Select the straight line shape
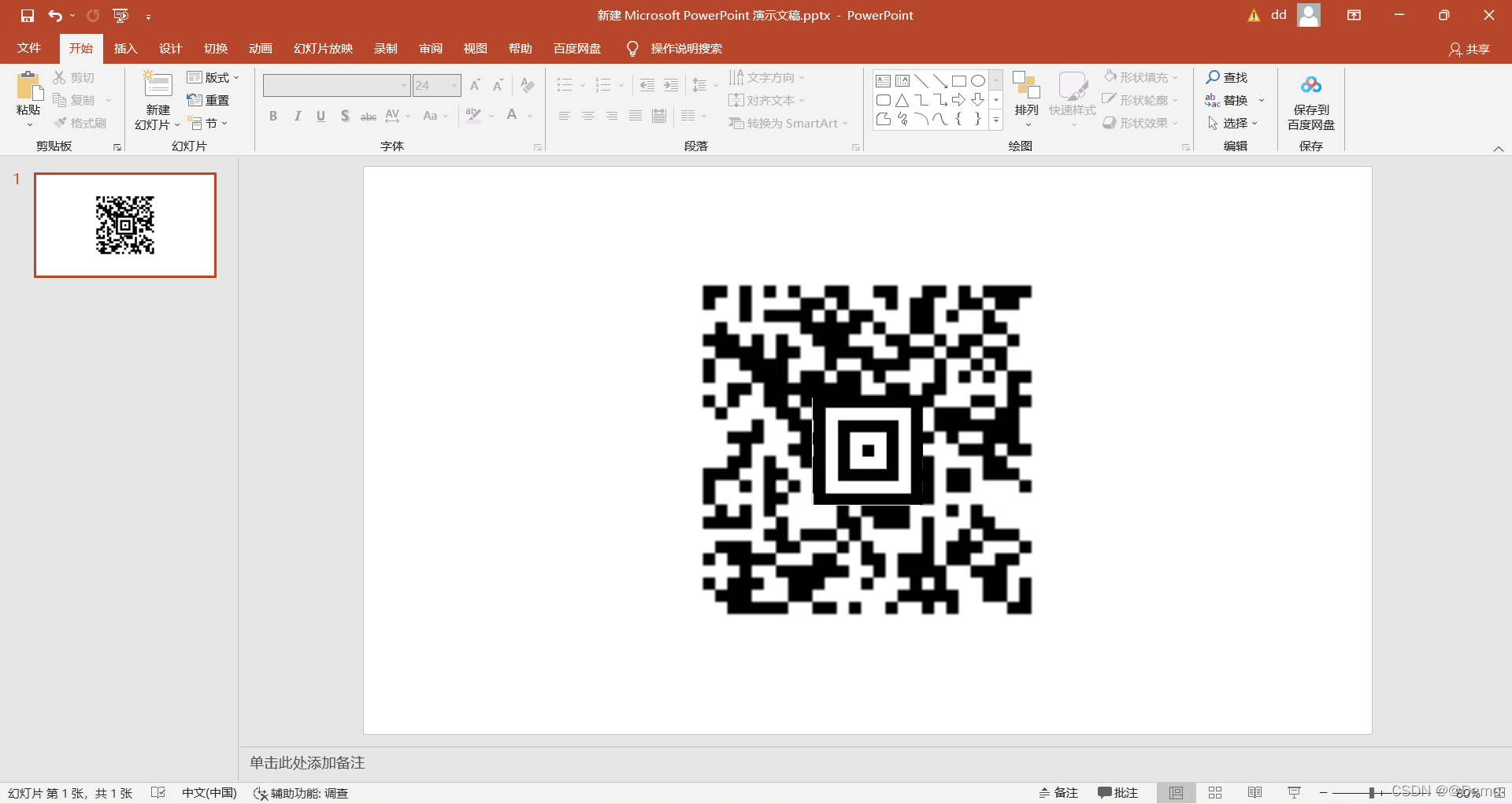The height and width of the screenshot is (804, 1512). pos(921,80)
